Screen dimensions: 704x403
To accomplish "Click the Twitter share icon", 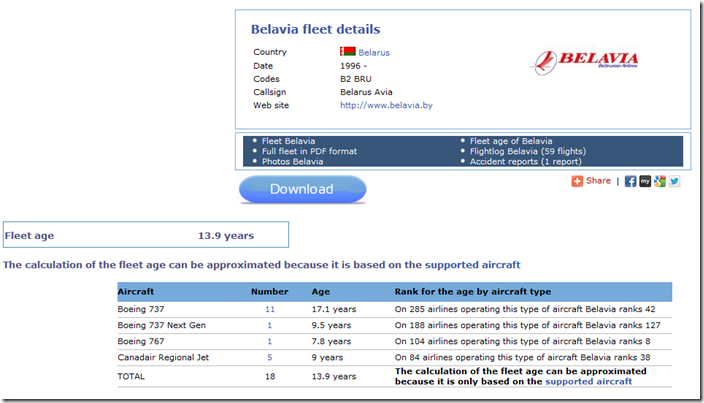I will coord(674,181).
